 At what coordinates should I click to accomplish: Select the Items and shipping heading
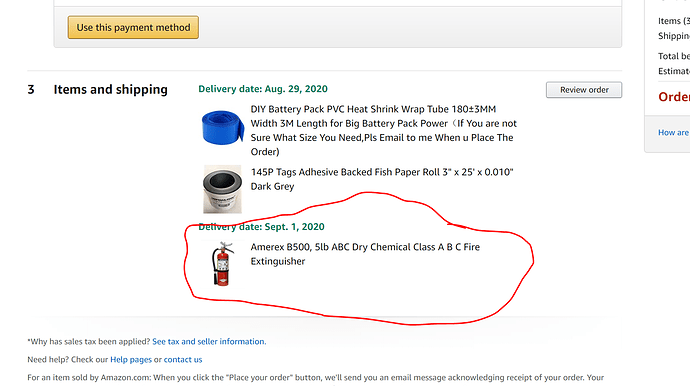point(110,89)
